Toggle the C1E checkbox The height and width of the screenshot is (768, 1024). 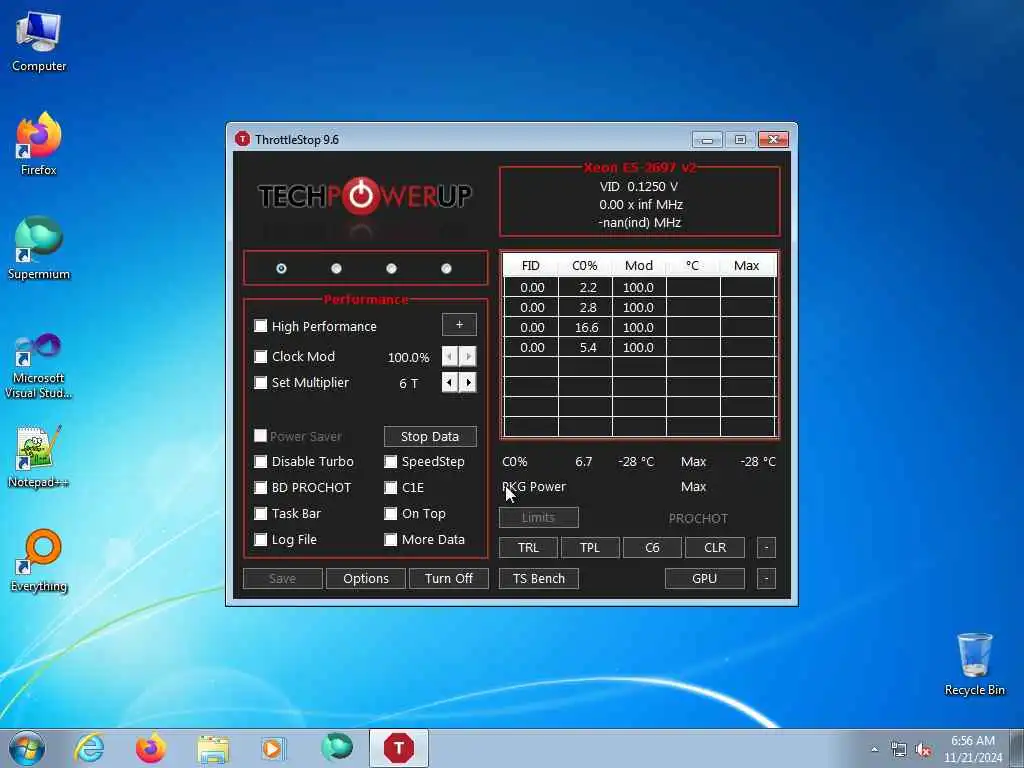391,487
